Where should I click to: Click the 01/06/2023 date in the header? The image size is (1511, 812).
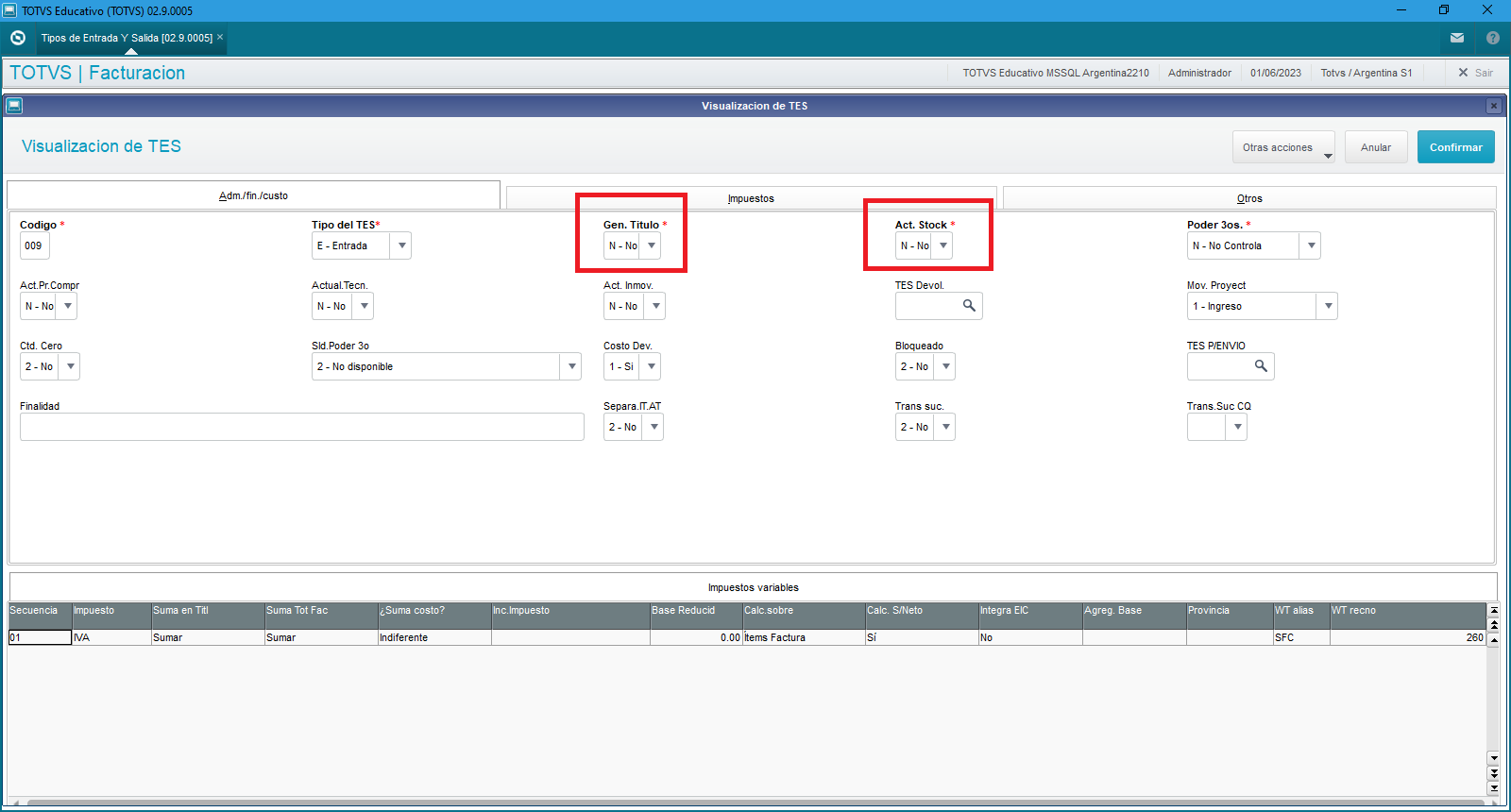point(1276,73)
